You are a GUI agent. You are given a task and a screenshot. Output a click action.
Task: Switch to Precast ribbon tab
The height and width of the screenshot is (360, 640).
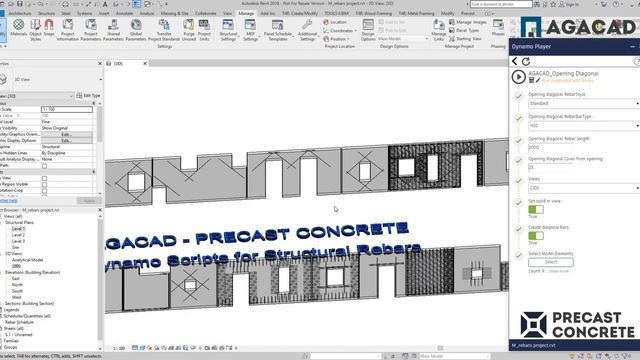(468, 13)
